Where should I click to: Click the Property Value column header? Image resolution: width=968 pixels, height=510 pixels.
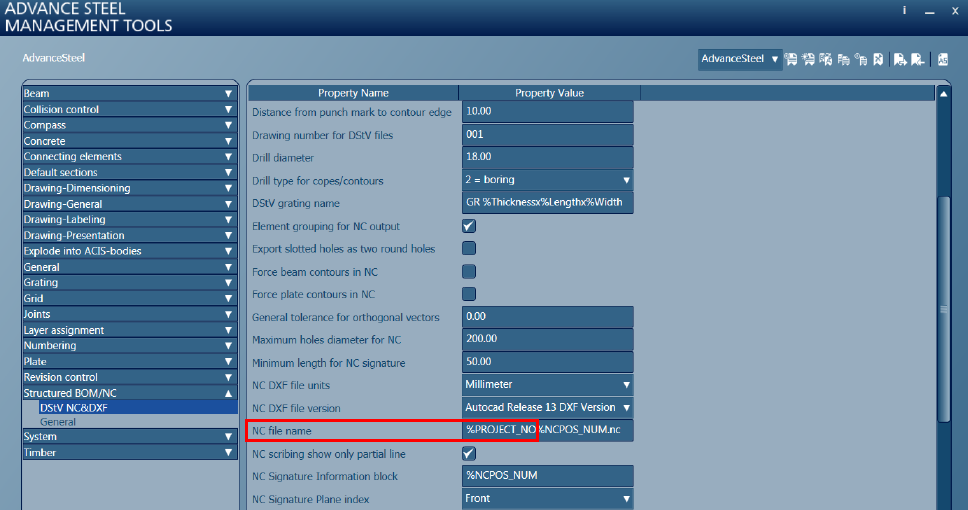pyautogui.click(x=549, y=93)
